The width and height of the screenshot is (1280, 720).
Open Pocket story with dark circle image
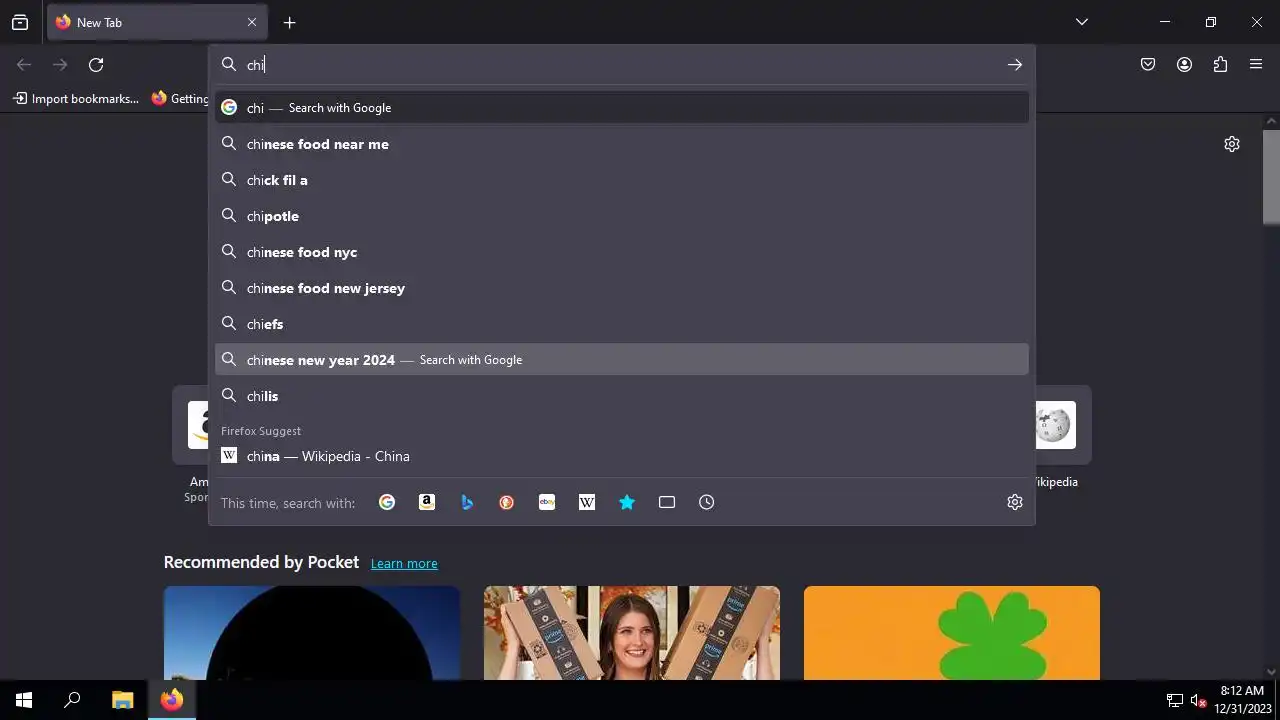tap(312, 633)
